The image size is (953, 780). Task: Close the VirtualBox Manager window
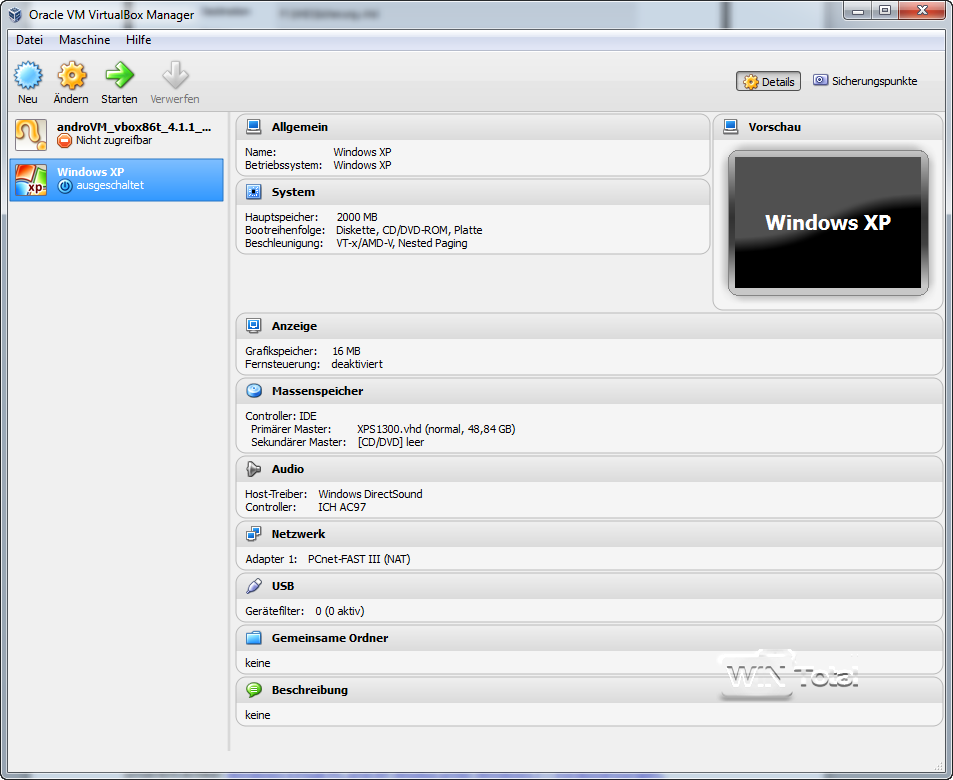tap(922, 10)
